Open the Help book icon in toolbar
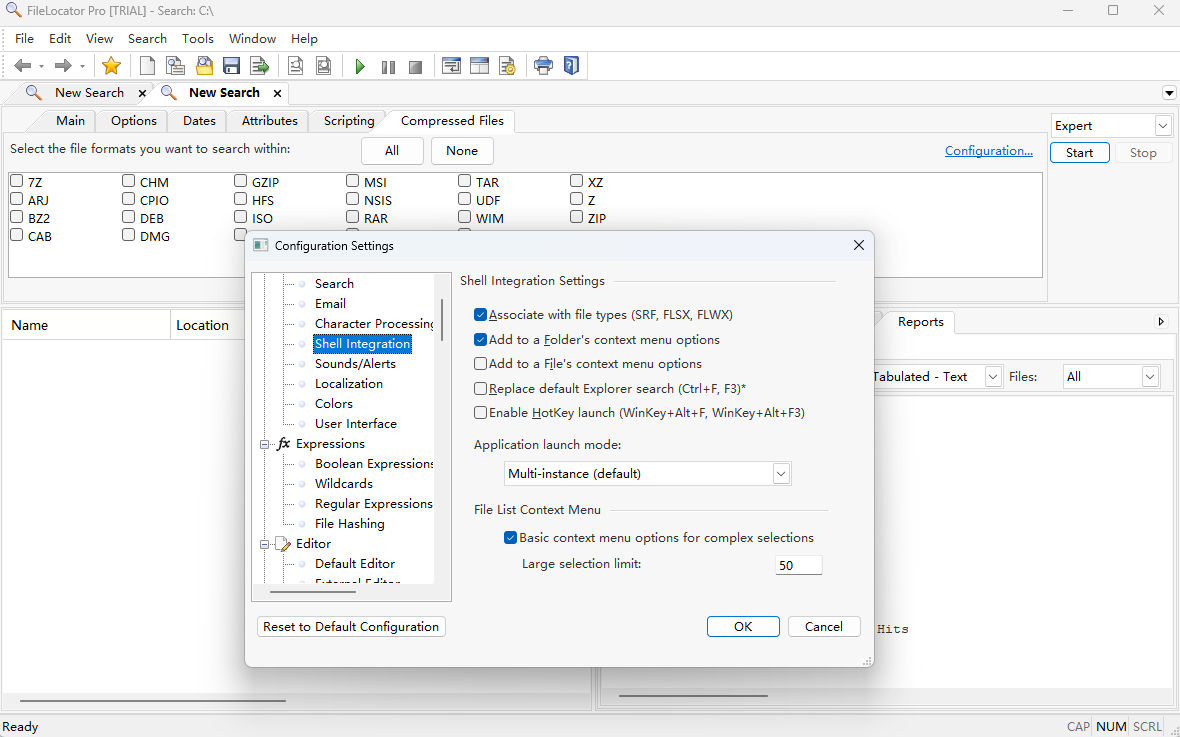This screenshot has width=1180, height=737. 571,66
